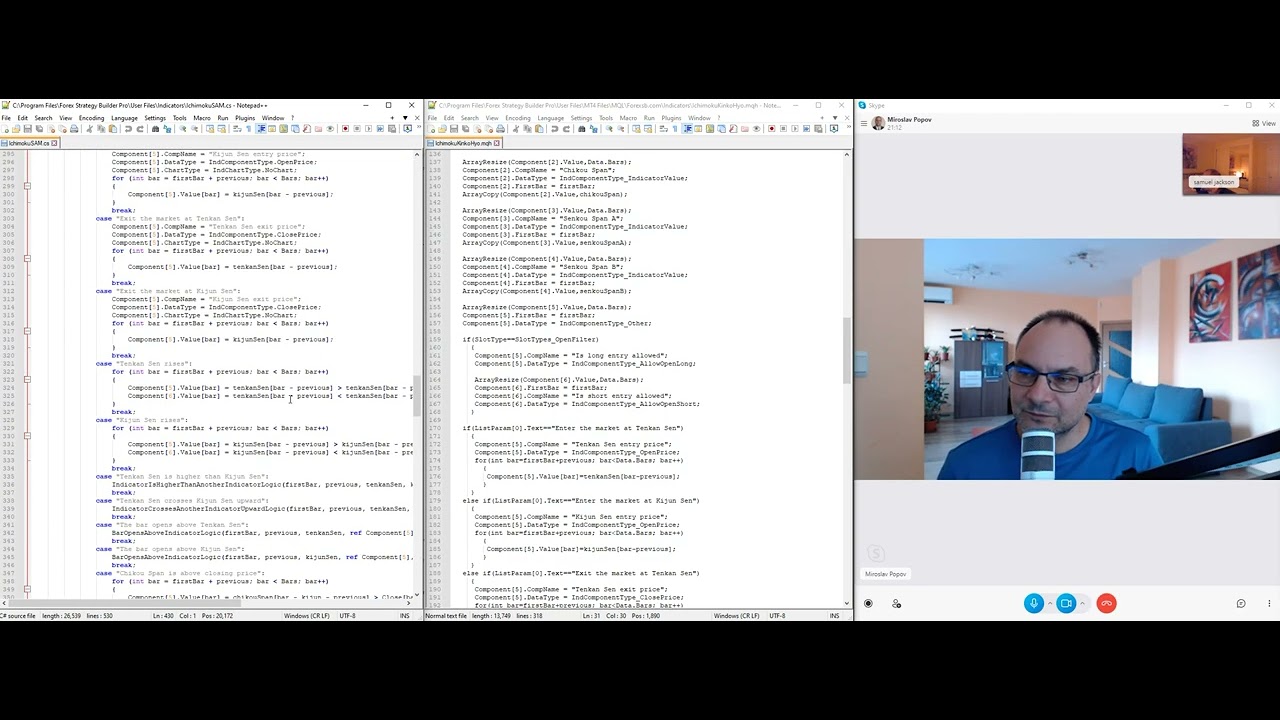
Task: Open microphone options chevron in Skype
Action: (x=1049, y=603)
